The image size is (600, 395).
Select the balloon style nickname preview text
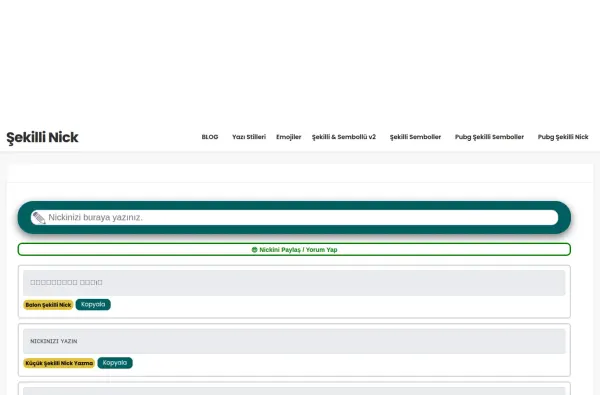[x=66, y=282]
